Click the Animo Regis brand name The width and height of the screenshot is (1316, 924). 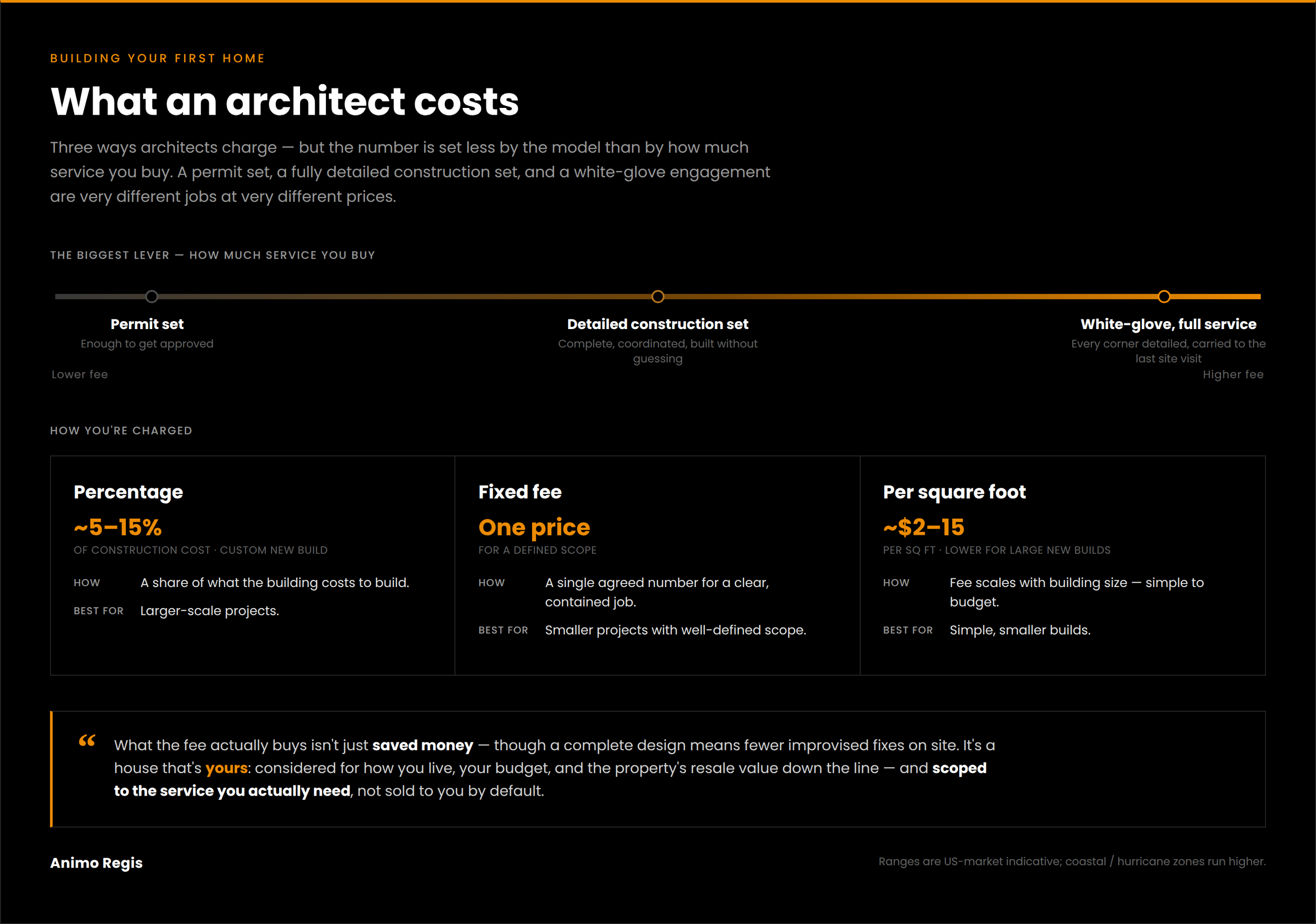point(96,863)
